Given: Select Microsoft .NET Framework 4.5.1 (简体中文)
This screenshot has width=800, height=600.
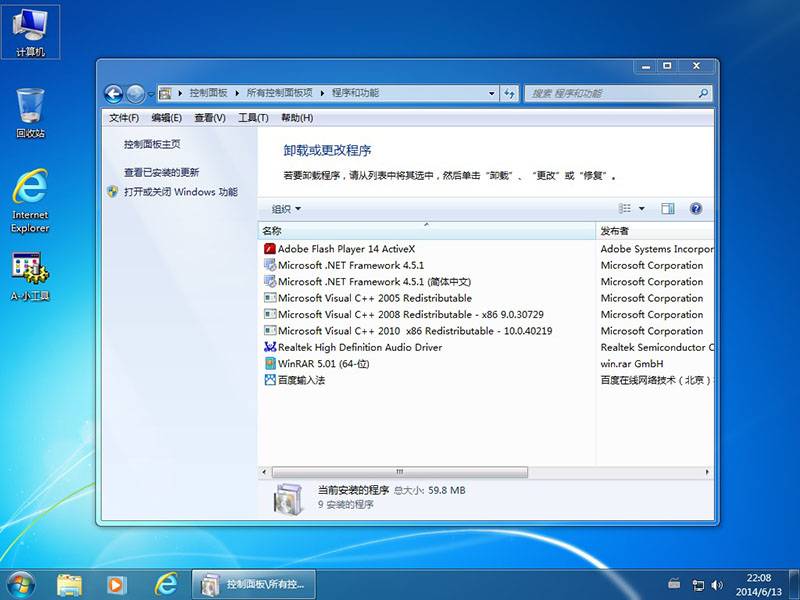Looking at the screenshot, I should pos(374,282).
